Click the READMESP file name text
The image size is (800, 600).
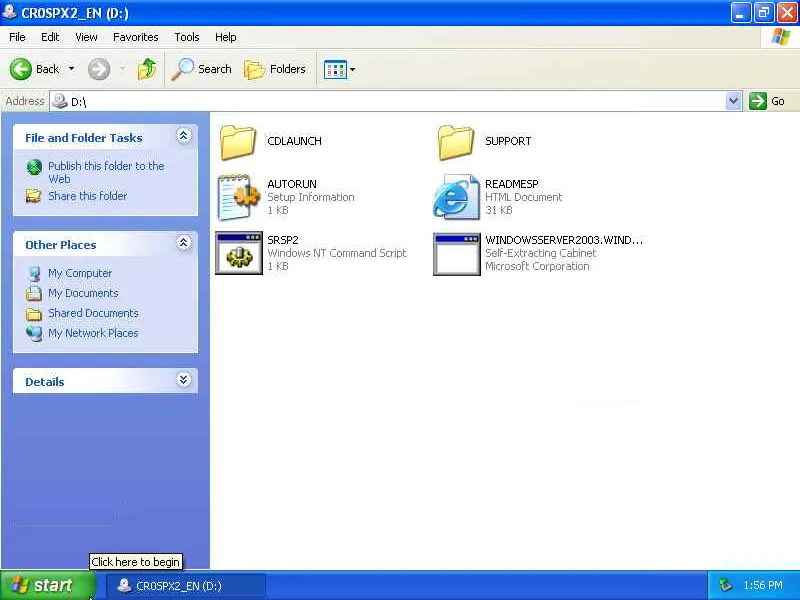coord(512,184)
